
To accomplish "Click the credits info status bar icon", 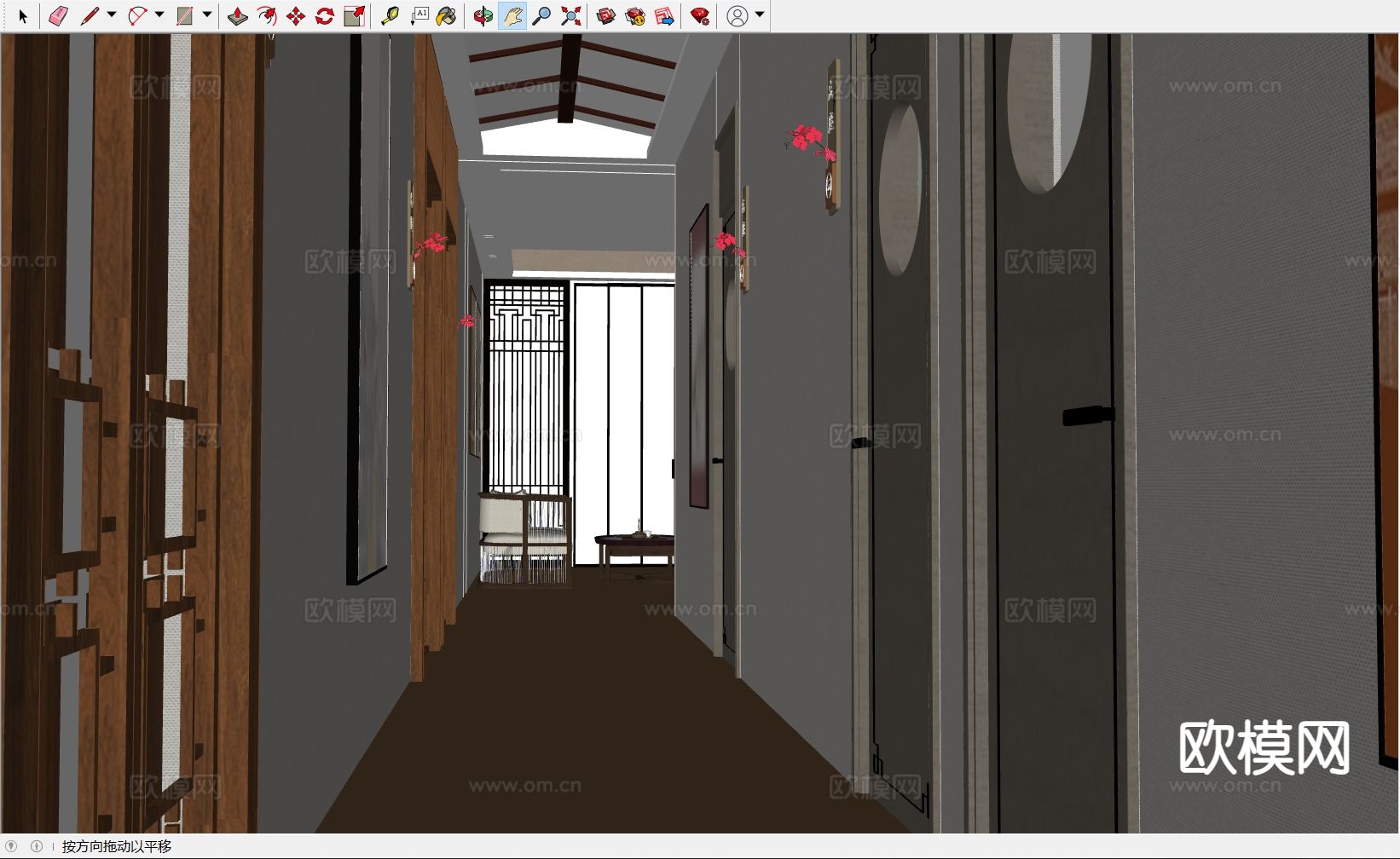I will (x=36, y=846).
